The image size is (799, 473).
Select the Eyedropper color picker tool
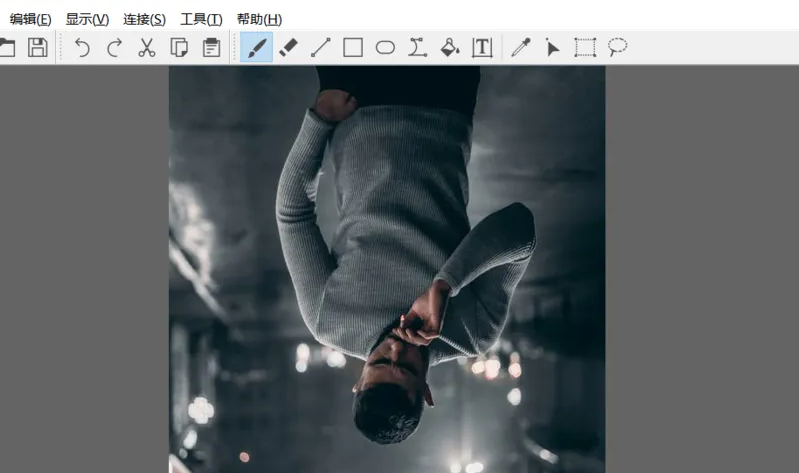click(520, 47)
